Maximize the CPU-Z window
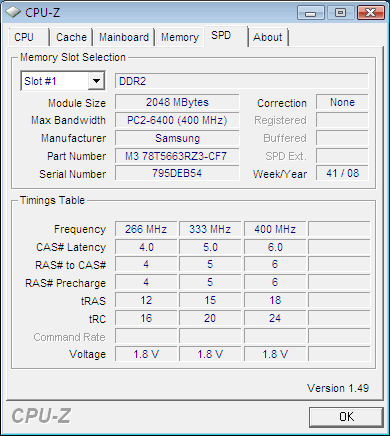This screenshot has height=436, width=390. [340, 13]
